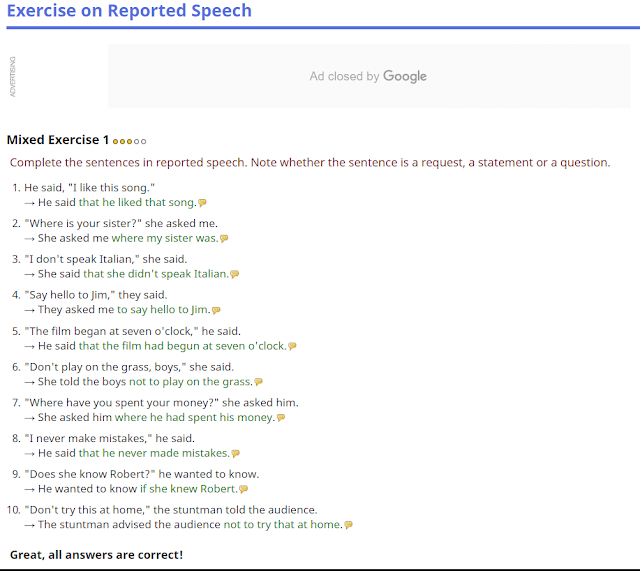Open the comment bubble after 'never made mistakes'

click(236, 453)
